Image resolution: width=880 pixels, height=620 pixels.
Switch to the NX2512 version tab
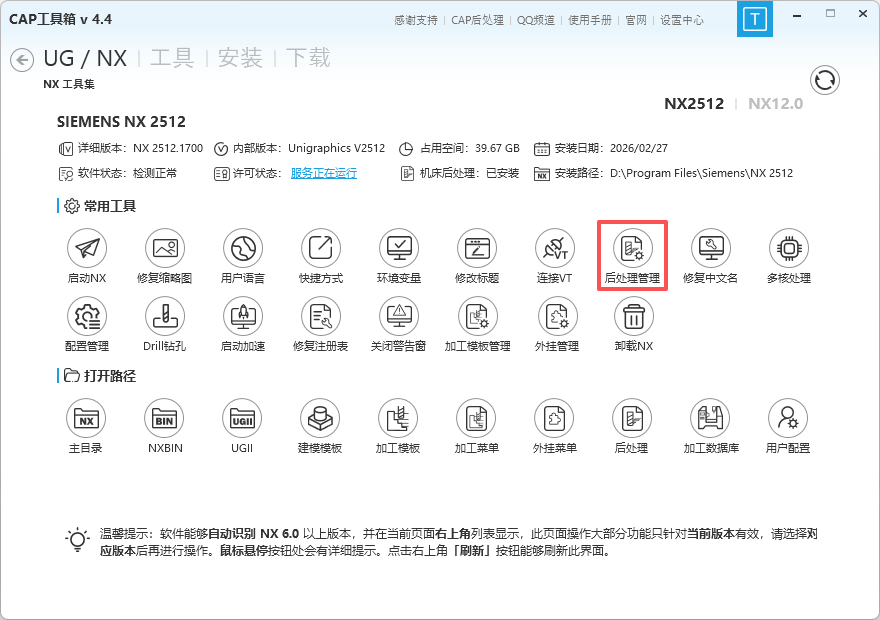(694, 104)
